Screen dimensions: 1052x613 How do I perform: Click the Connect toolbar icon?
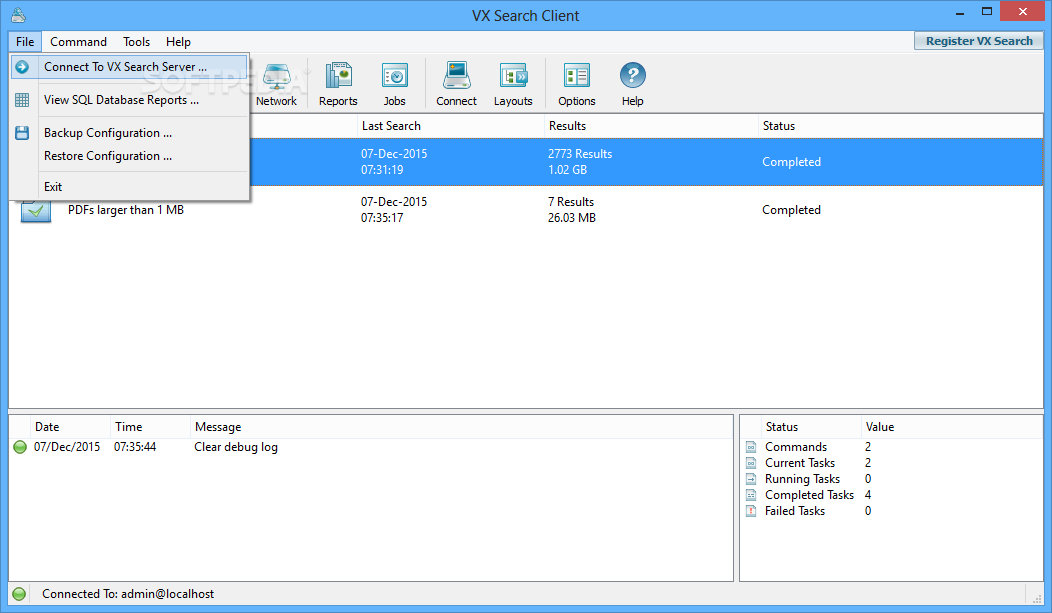pyautogui.click(x=456, y=85)
